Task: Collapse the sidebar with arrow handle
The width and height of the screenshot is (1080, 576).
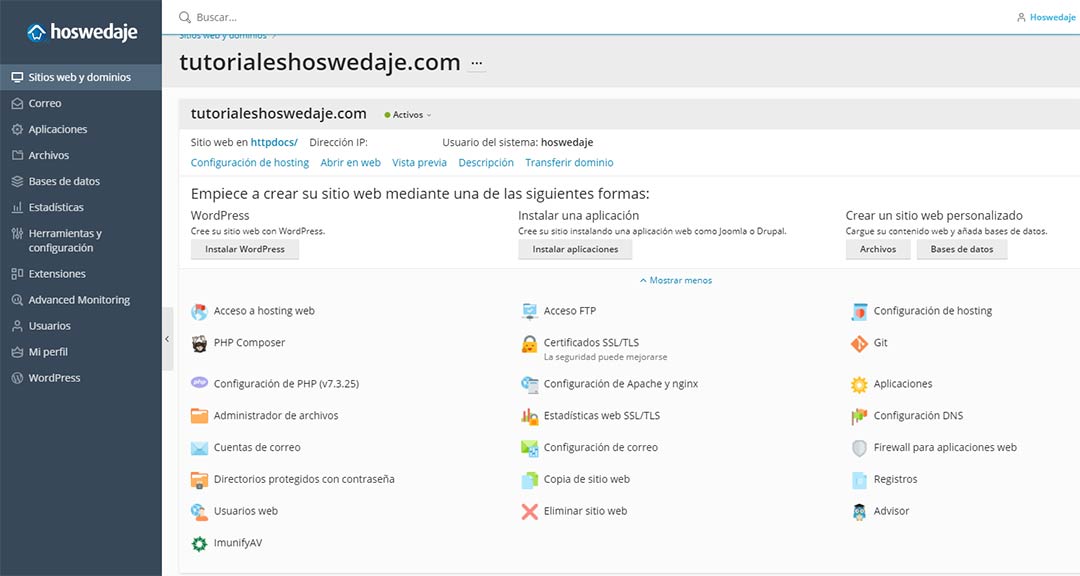Action: pos(167,339)
